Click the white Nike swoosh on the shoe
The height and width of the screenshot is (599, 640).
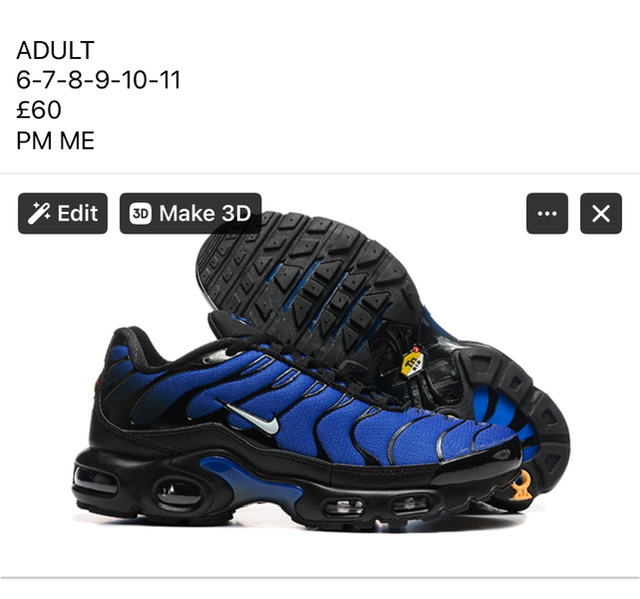pos(254,418)
